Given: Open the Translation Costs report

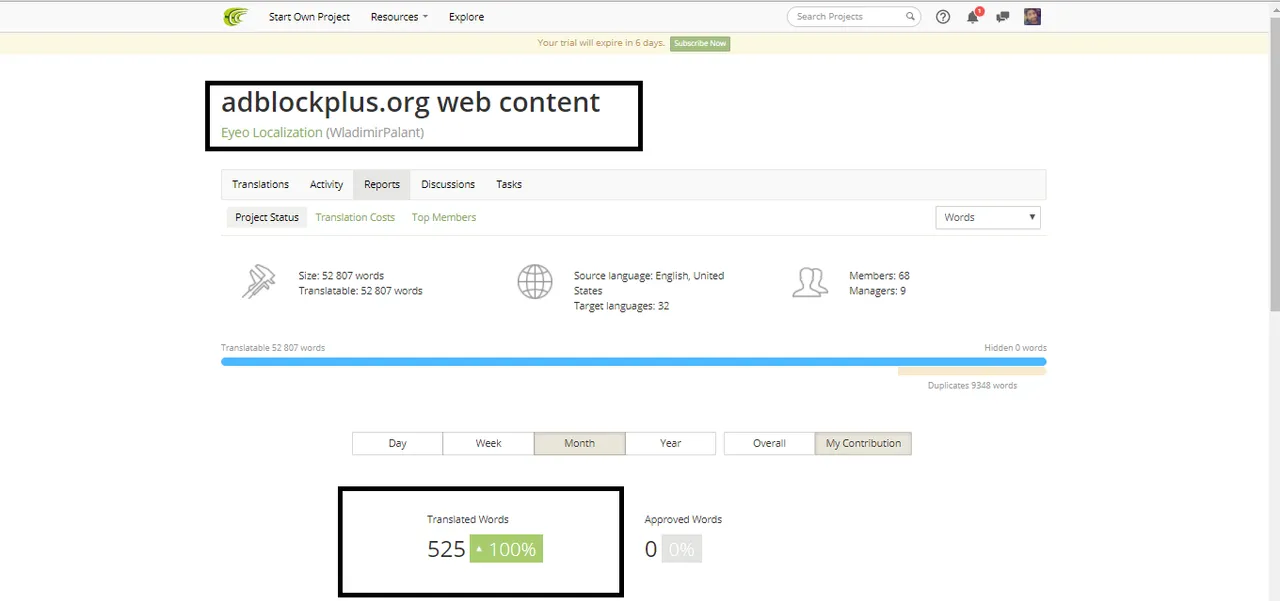Looking at the screenshot, I should 355,217.
